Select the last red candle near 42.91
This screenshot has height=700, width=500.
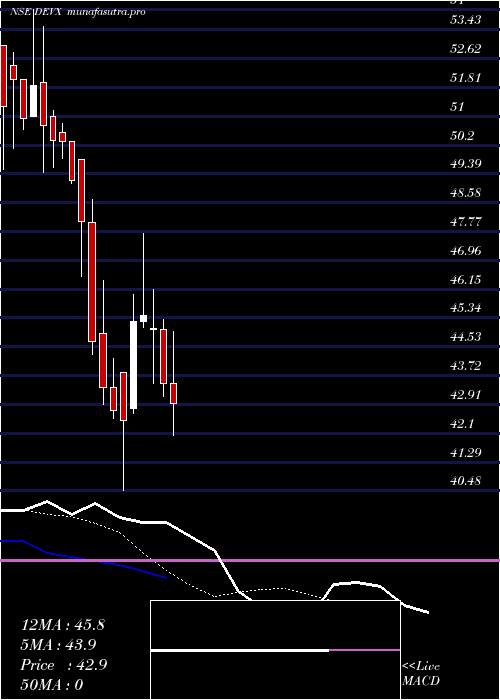[173, 393]
